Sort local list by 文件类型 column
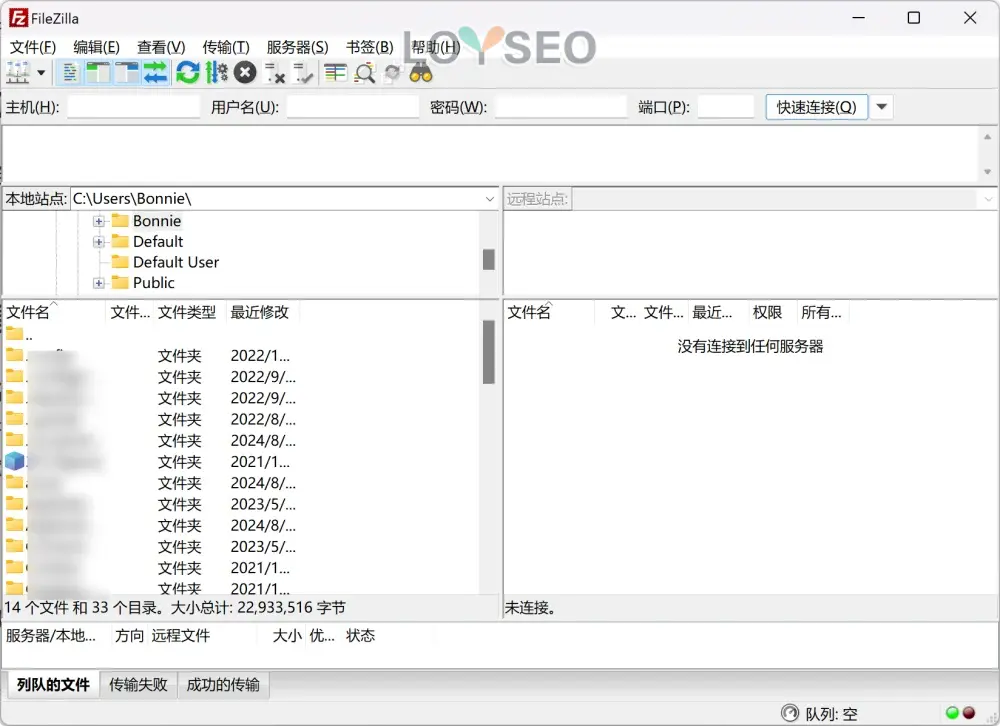The image size is (1000, 726). (x=187, y=312)
